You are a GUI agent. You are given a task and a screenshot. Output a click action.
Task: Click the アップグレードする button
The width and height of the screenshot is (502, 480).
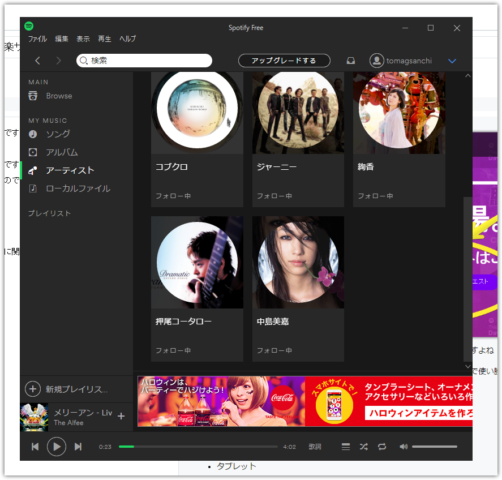(x=284, y=61)
